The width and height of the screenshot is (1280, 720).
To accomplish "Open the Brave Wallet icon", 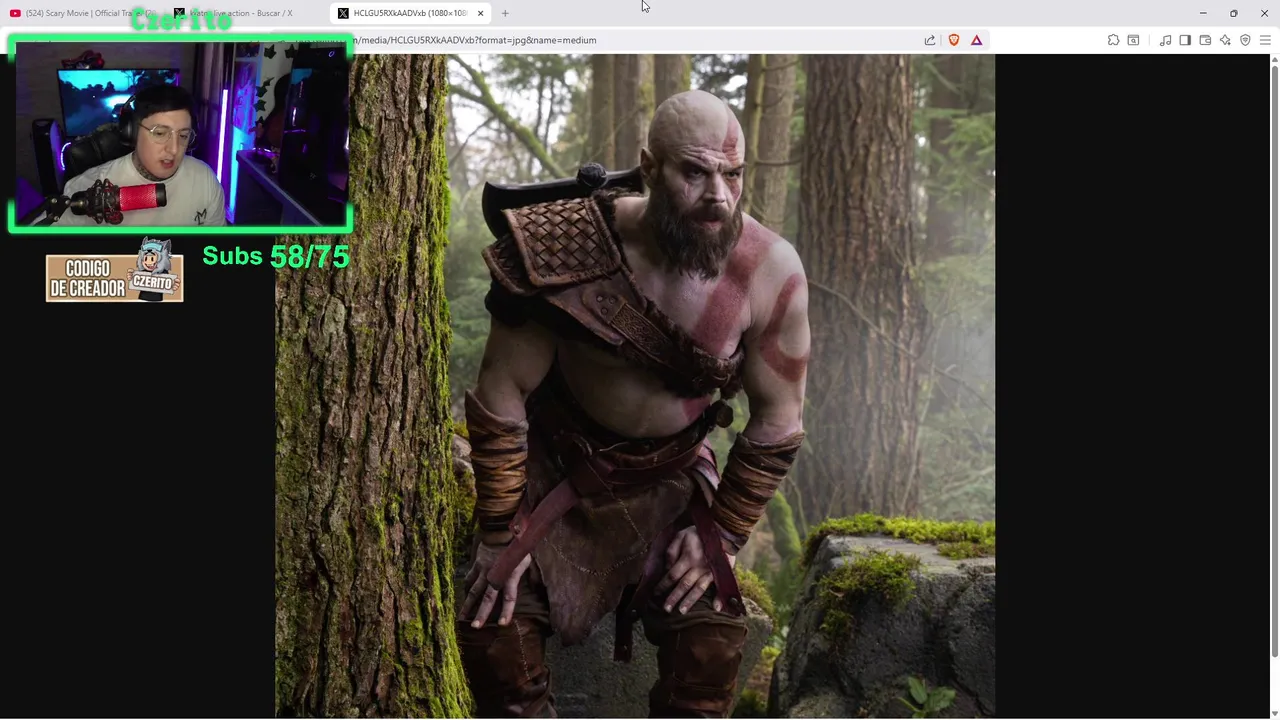I will pyautogui.click(x=1205, y=40).
